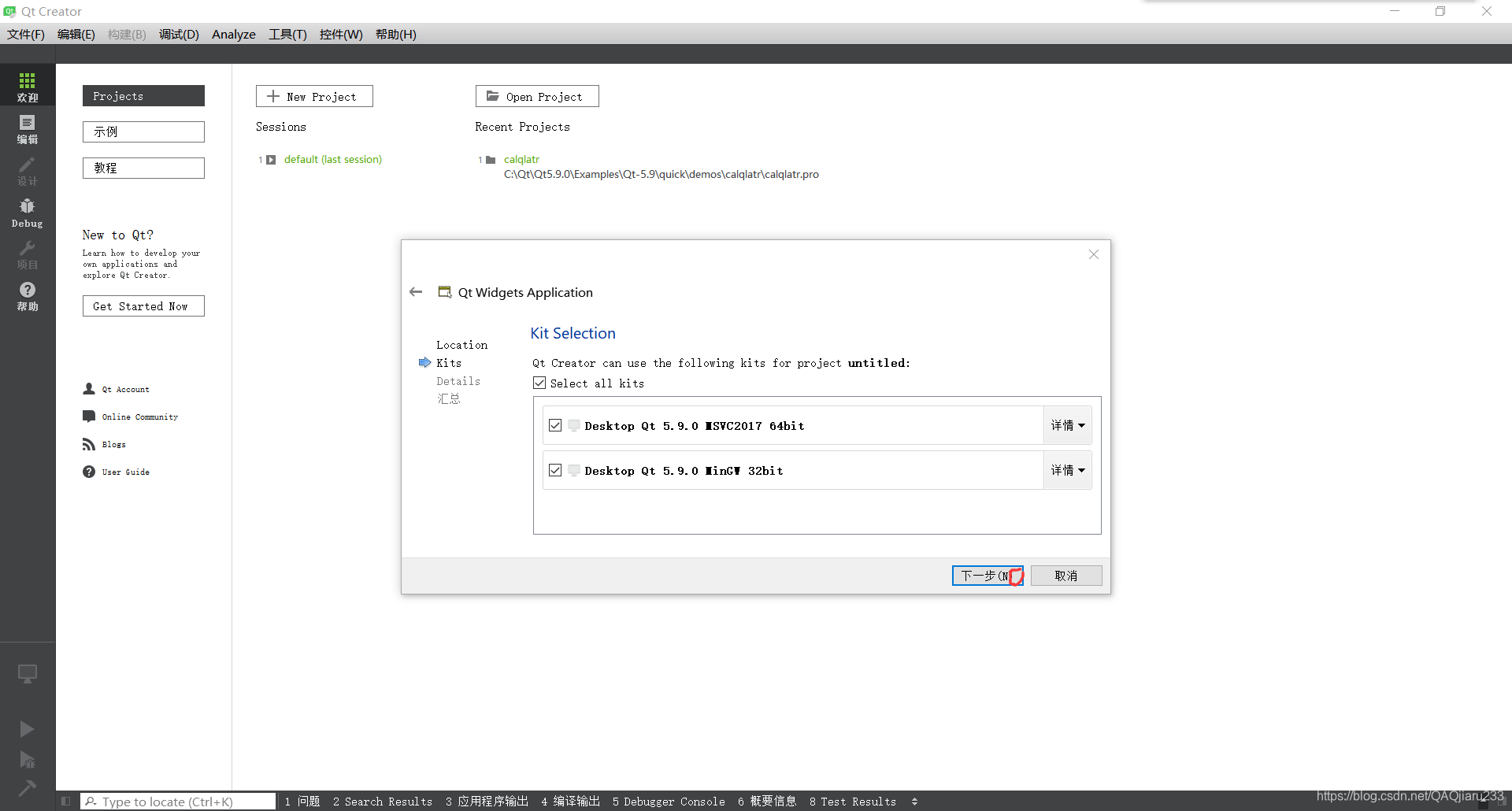1512x811 pixels.
Task: Click the Blogs link
Action: (x=114, y=444)
